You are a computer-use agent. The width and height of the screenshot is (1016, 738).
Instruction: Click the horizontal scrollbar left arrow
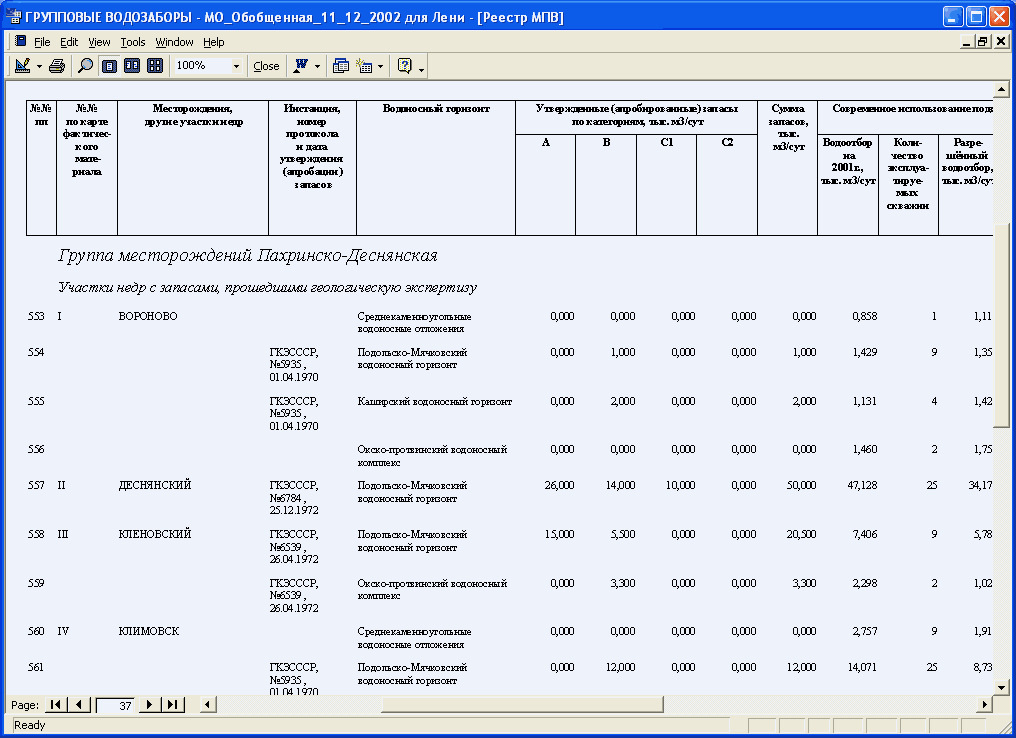click(x=208, y=705)
